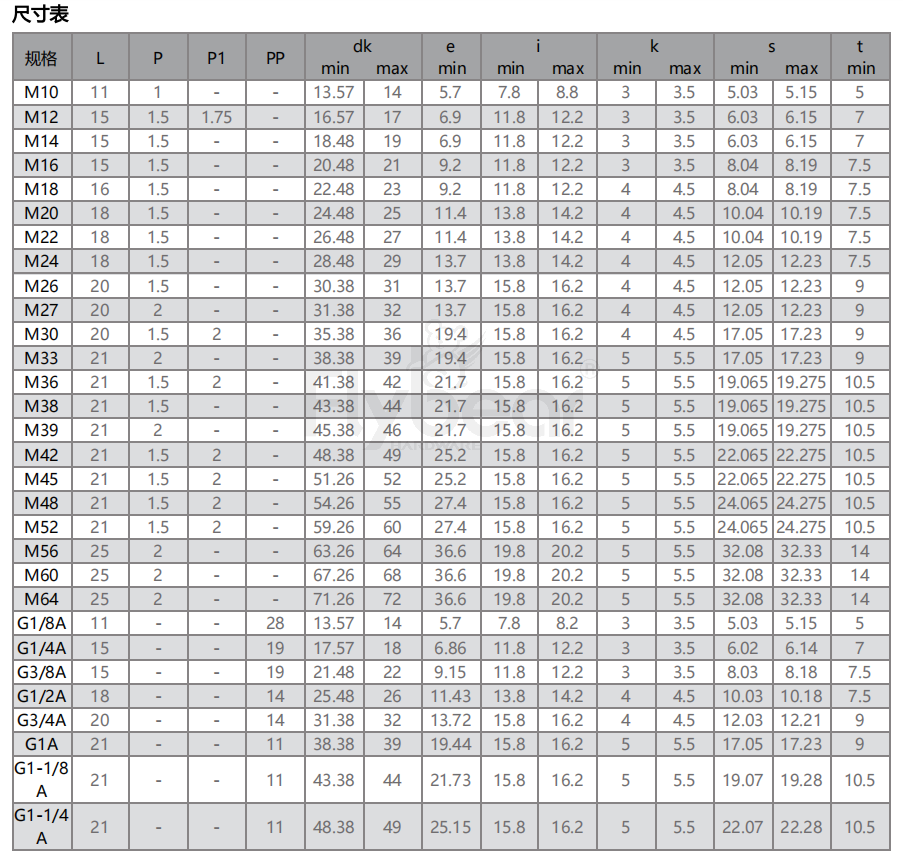
Task: Select the G1-1/4A row label
Action: (x=41, y=827)
